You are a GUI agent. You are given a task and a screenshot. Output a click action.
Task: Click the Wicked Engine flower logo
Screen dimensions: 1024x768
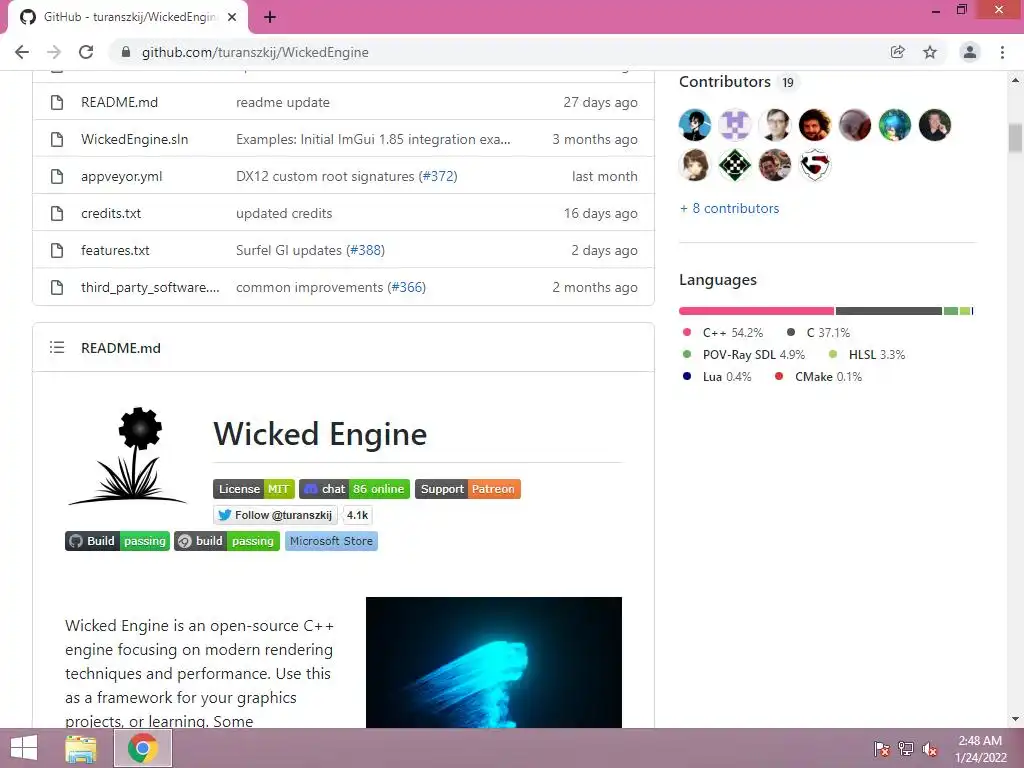(127, 456)
